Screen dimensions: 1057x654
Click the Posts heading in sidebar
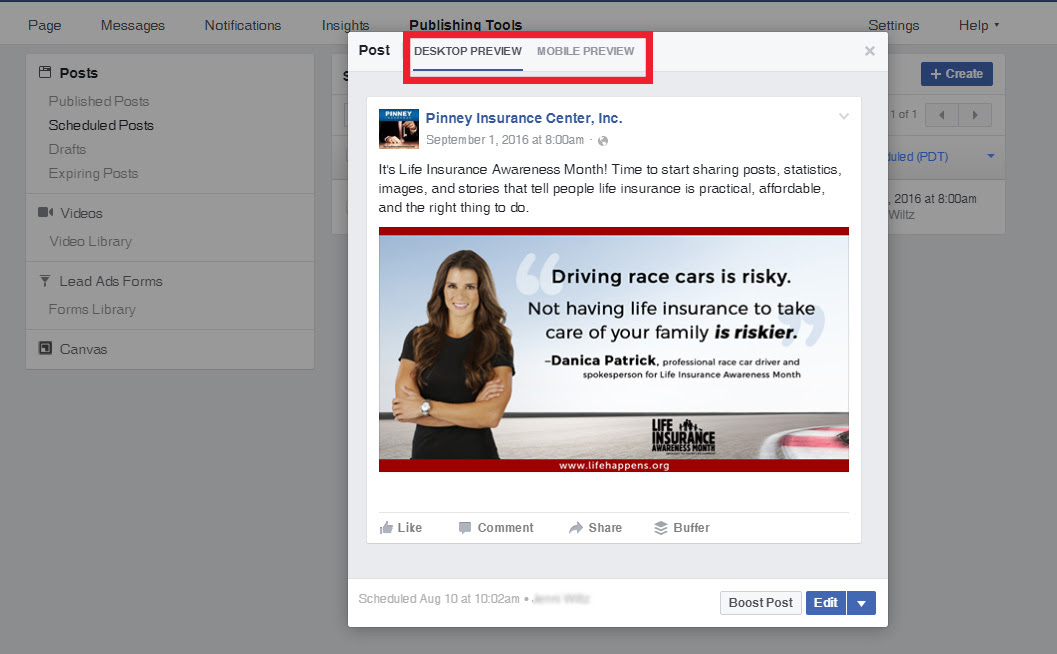click(79, 73)
